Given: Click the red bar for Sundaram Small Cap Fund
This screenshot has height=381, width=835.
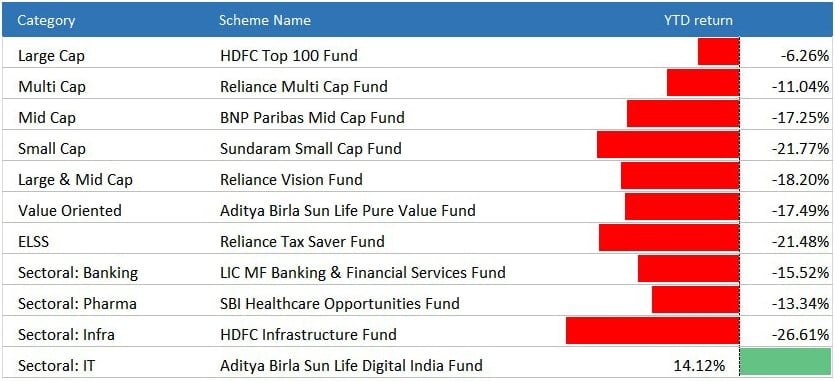Looking at the screenshot, I should tap(668, 145).
